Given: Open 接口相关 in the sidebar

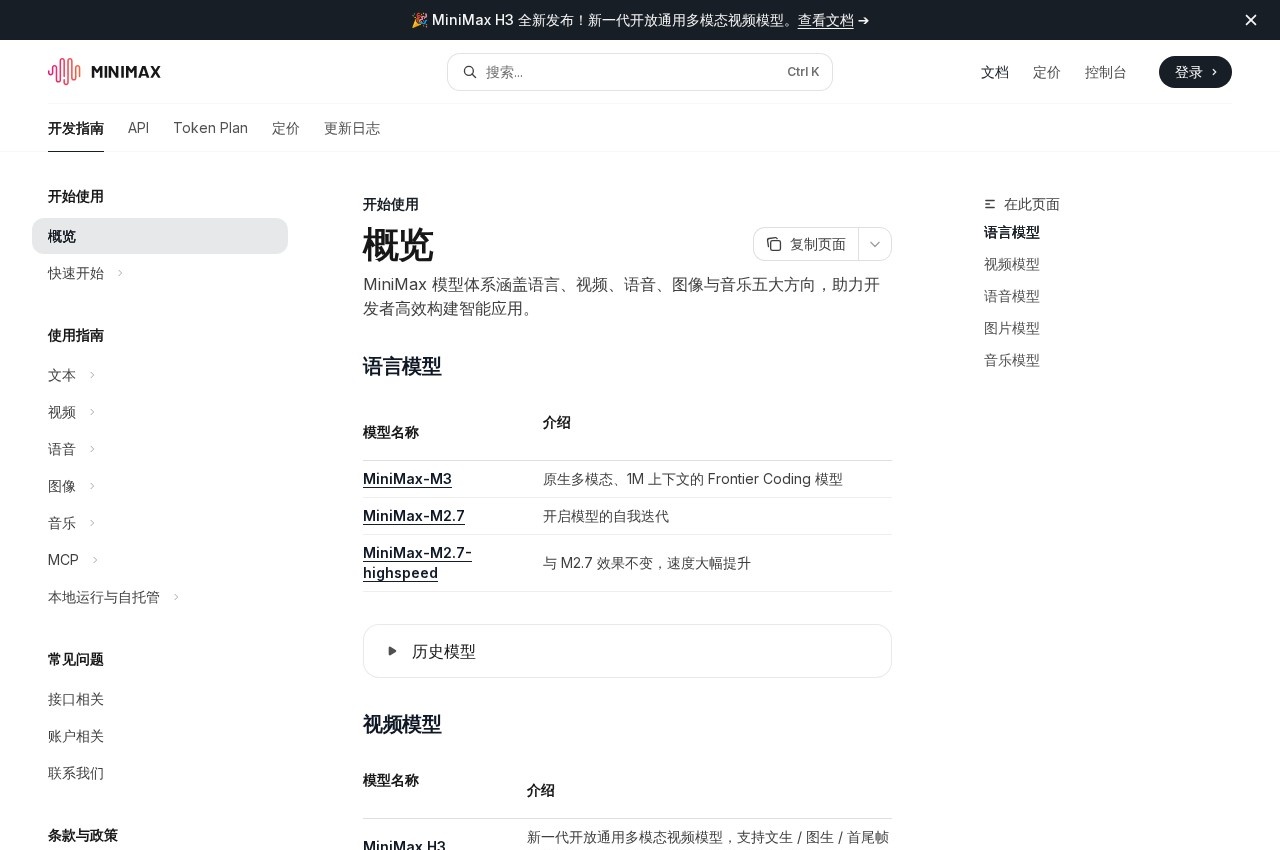Looking at the screenshot, I should [x=76, y=699].
